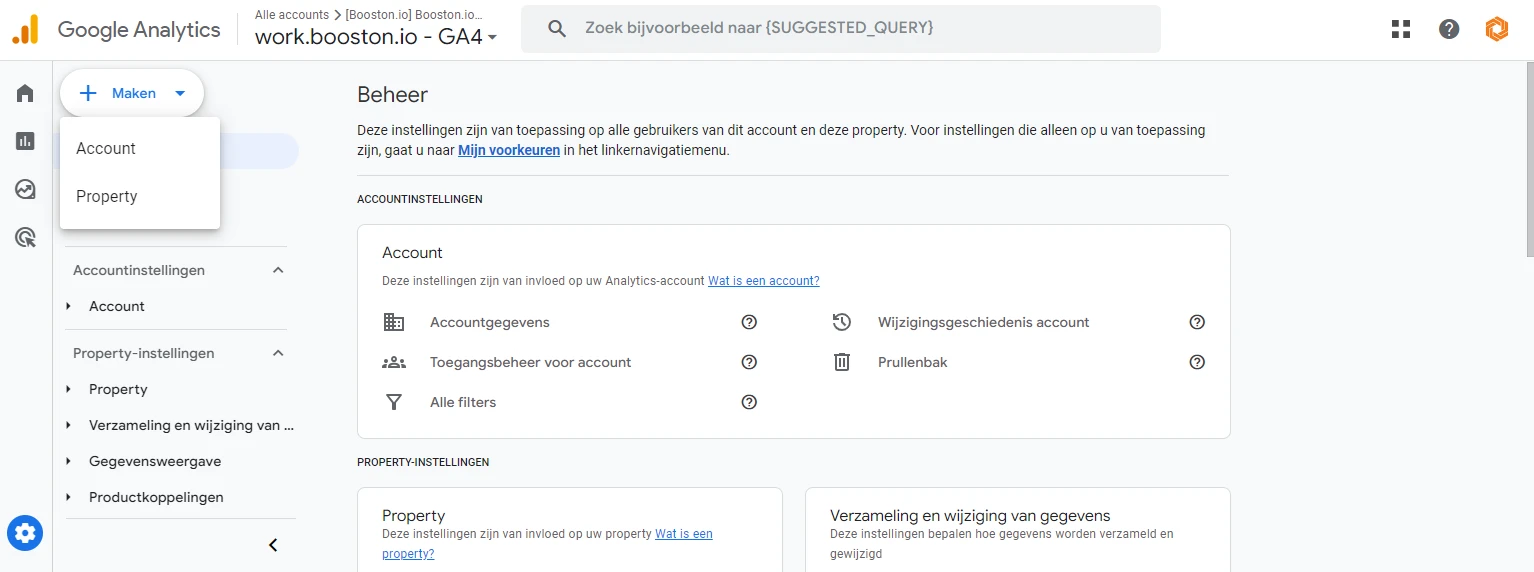1534x572 pixels.
Task: Follow the Mijn voorkeuren link
Action: coord(509,150)
